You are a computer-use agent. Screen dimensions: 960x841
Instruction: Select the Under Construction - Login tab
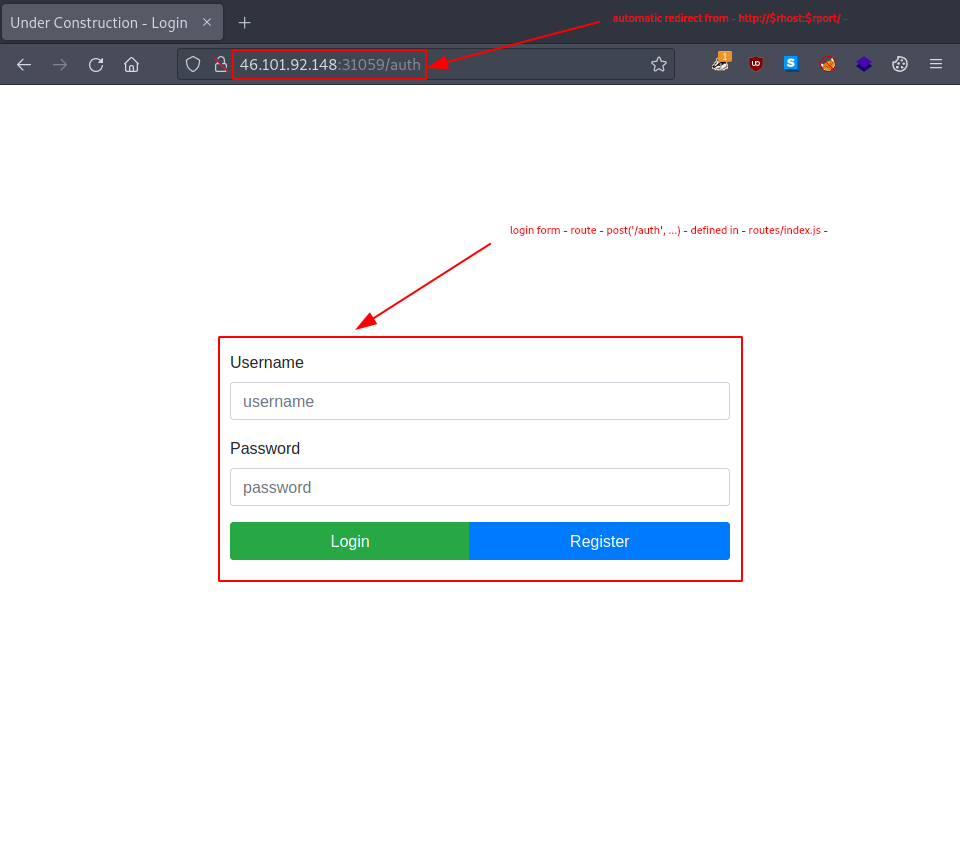tap(100, 22)
